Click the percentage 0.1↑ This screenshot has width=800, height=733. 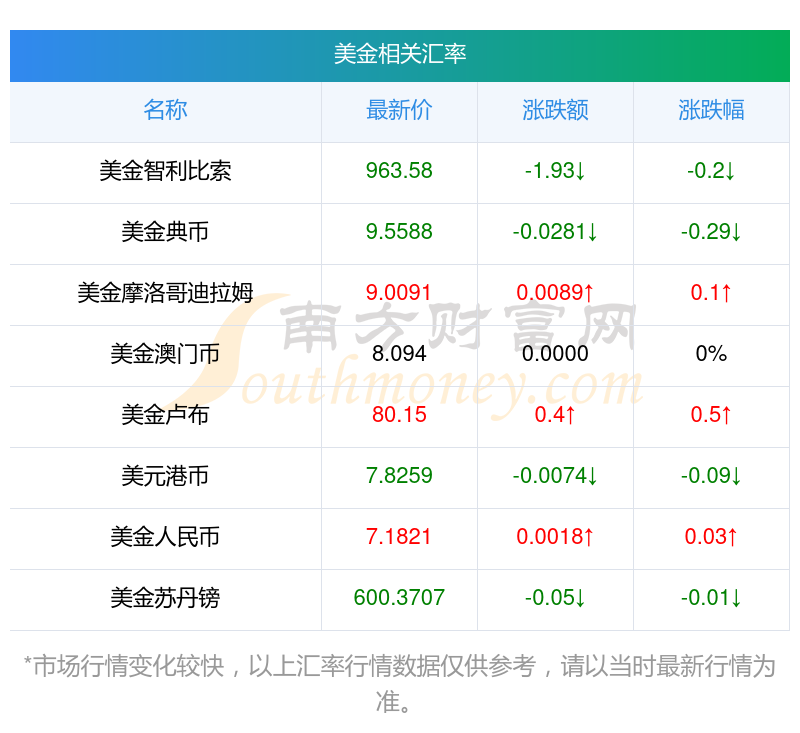[x=711, y=293]
